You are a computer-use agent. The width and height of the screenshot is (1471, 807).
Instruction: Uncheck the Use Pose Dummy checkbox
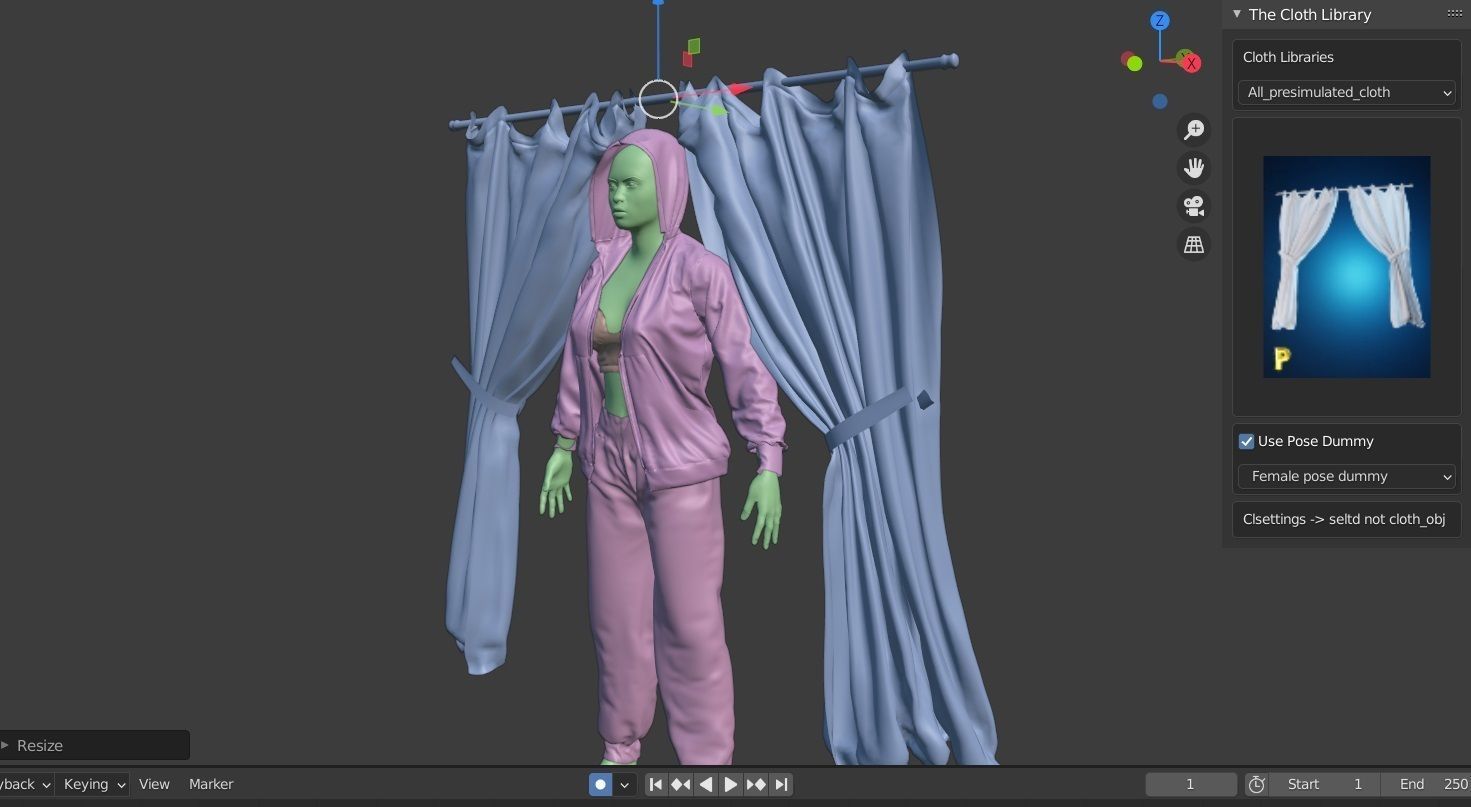pos(1246,441)
